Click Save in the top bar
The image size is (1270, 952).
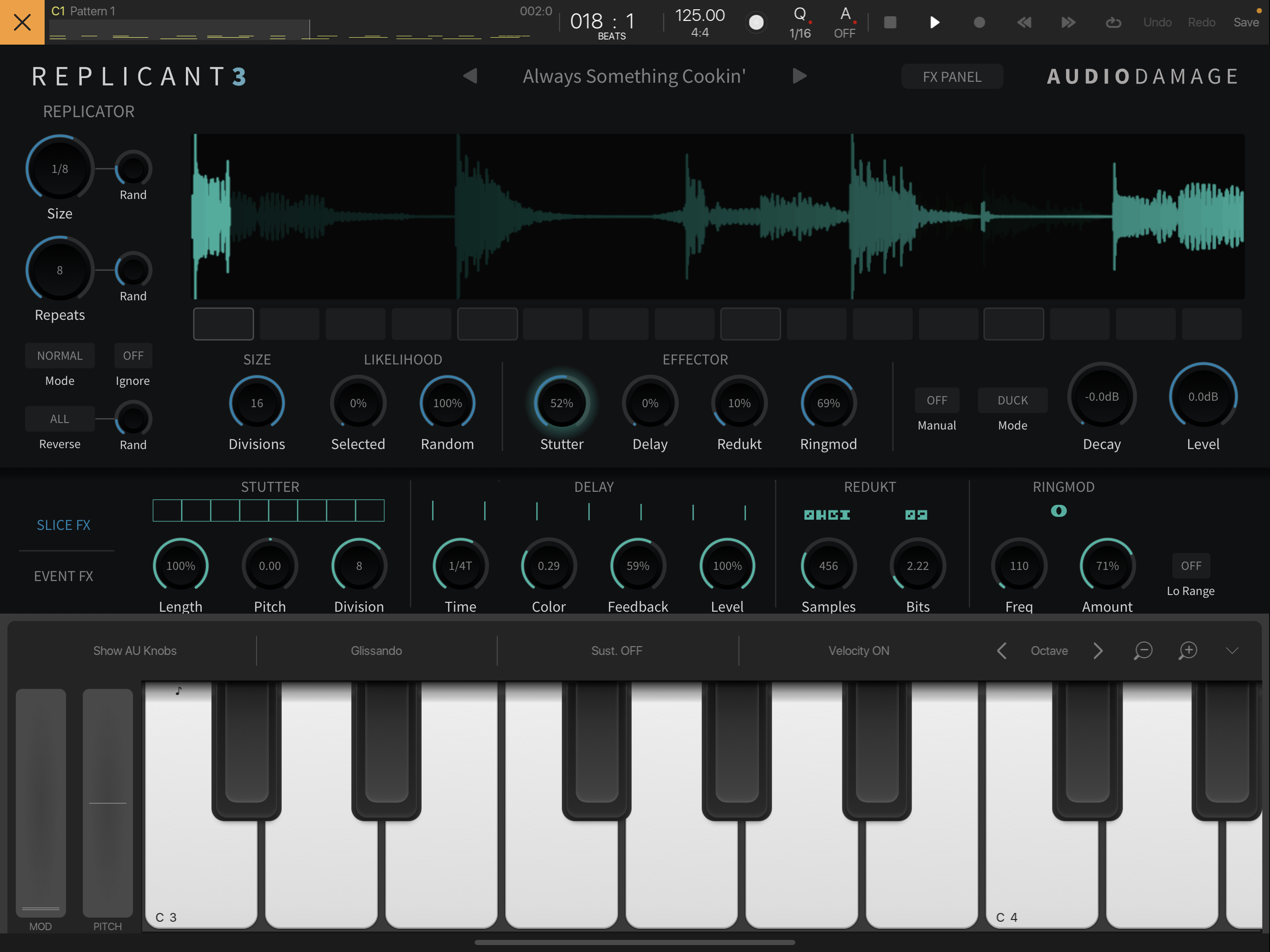coord(1246,22)
